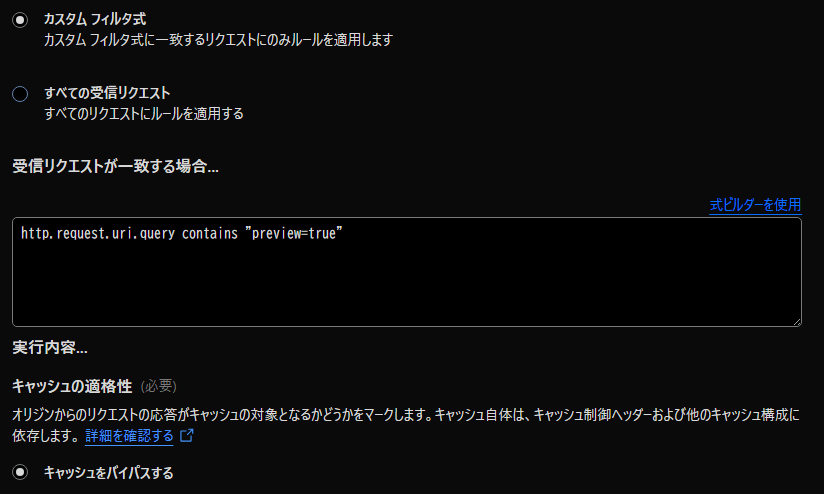This screenshot has width=824, height=494.
Task: Click the expression editor resize handle
Action: (x=796, y=320)
